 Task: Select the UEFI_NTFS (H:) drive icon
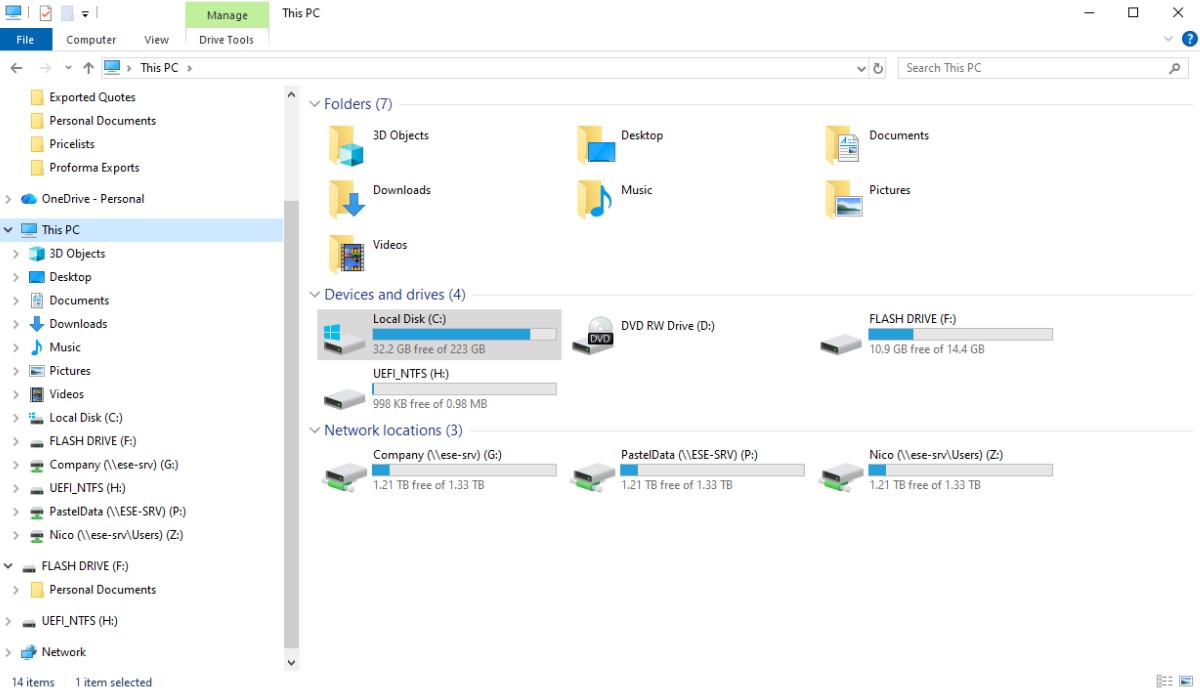pos(345,397)
